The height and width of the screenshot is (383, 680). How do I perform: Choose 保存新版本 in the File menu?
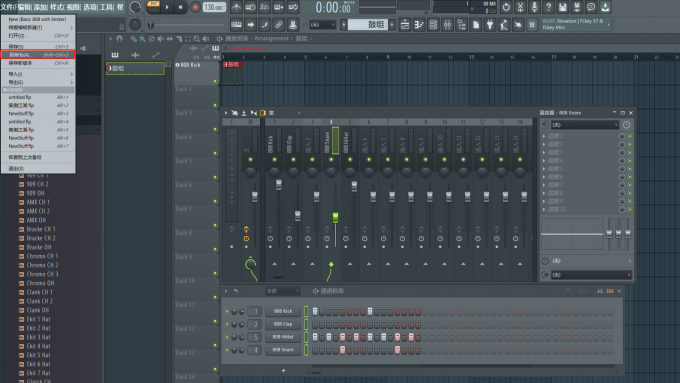38,63
